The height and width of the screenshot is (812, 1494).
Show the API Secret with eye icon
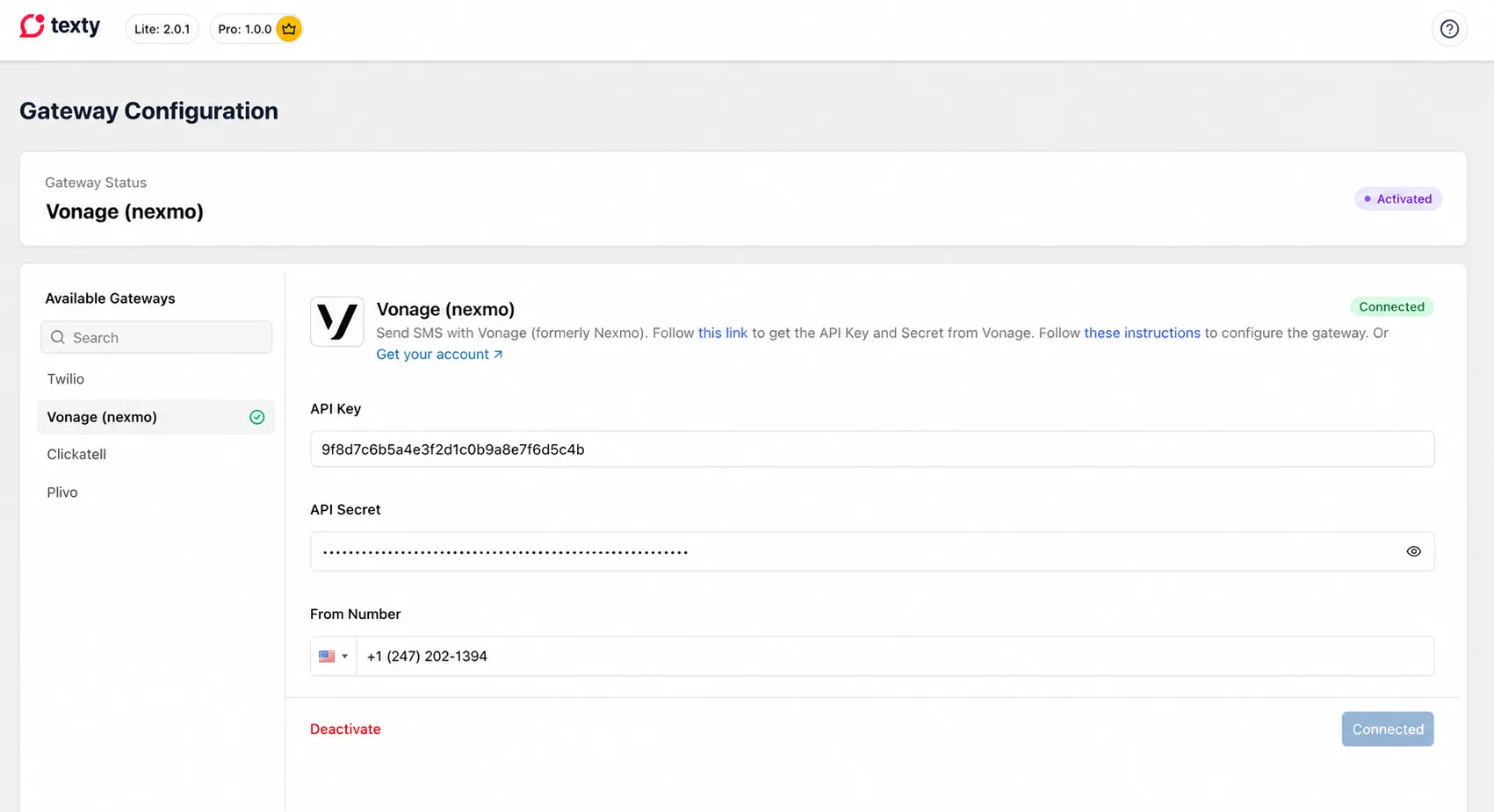pyautogui.click(x=1413, y=551)
